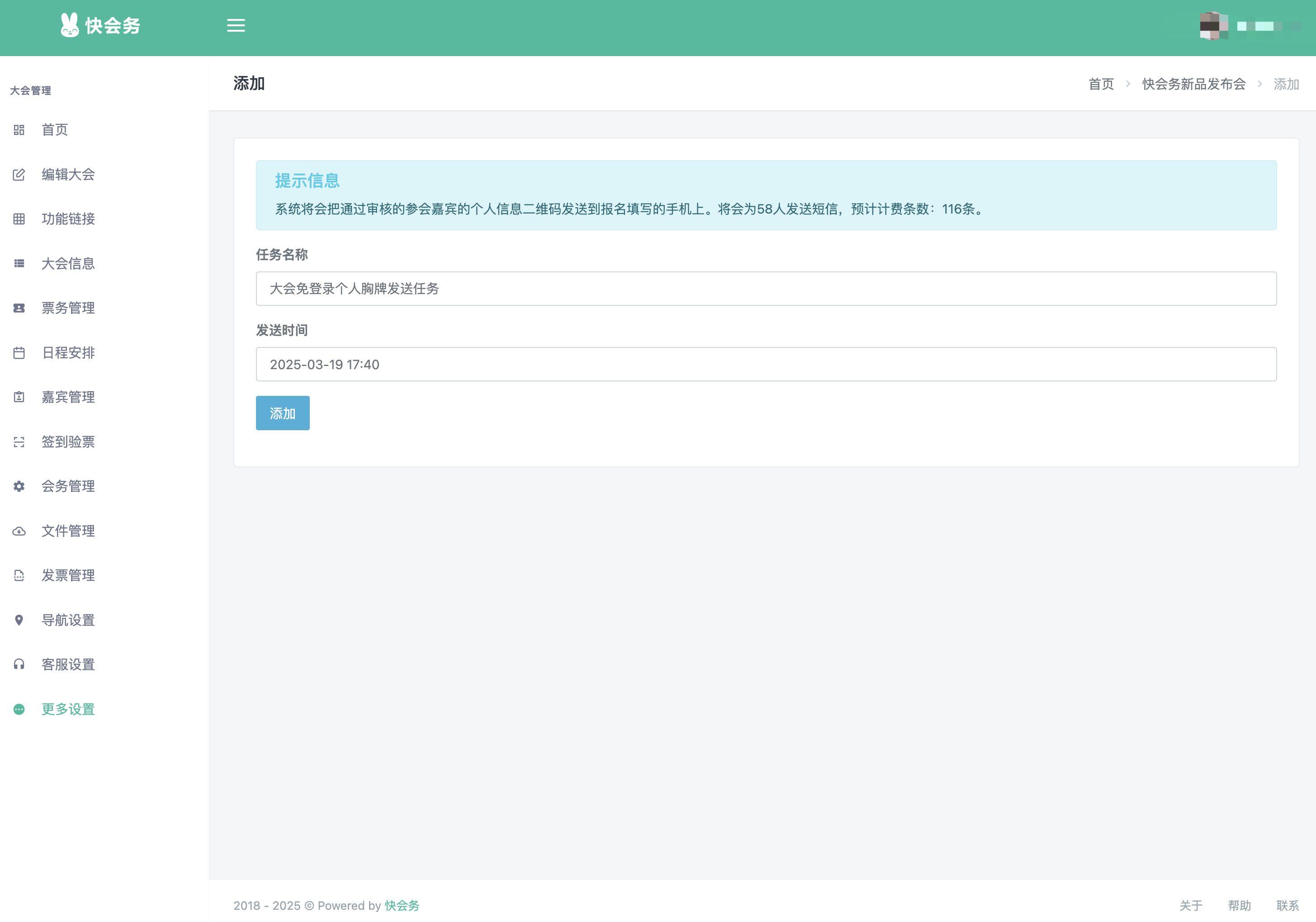Click the 客服设置 headset icon
1316x922 pixels.
pos(19,665)
